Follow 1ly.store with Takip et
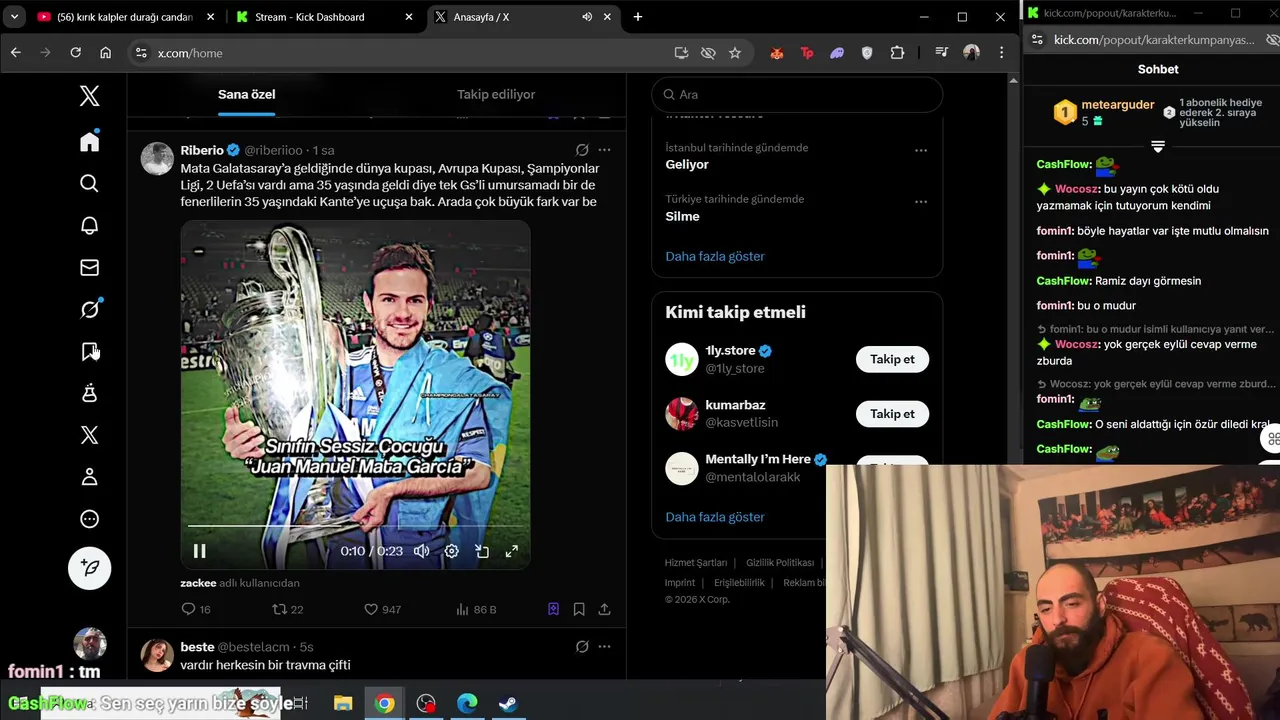 click(x=892, y=359)
